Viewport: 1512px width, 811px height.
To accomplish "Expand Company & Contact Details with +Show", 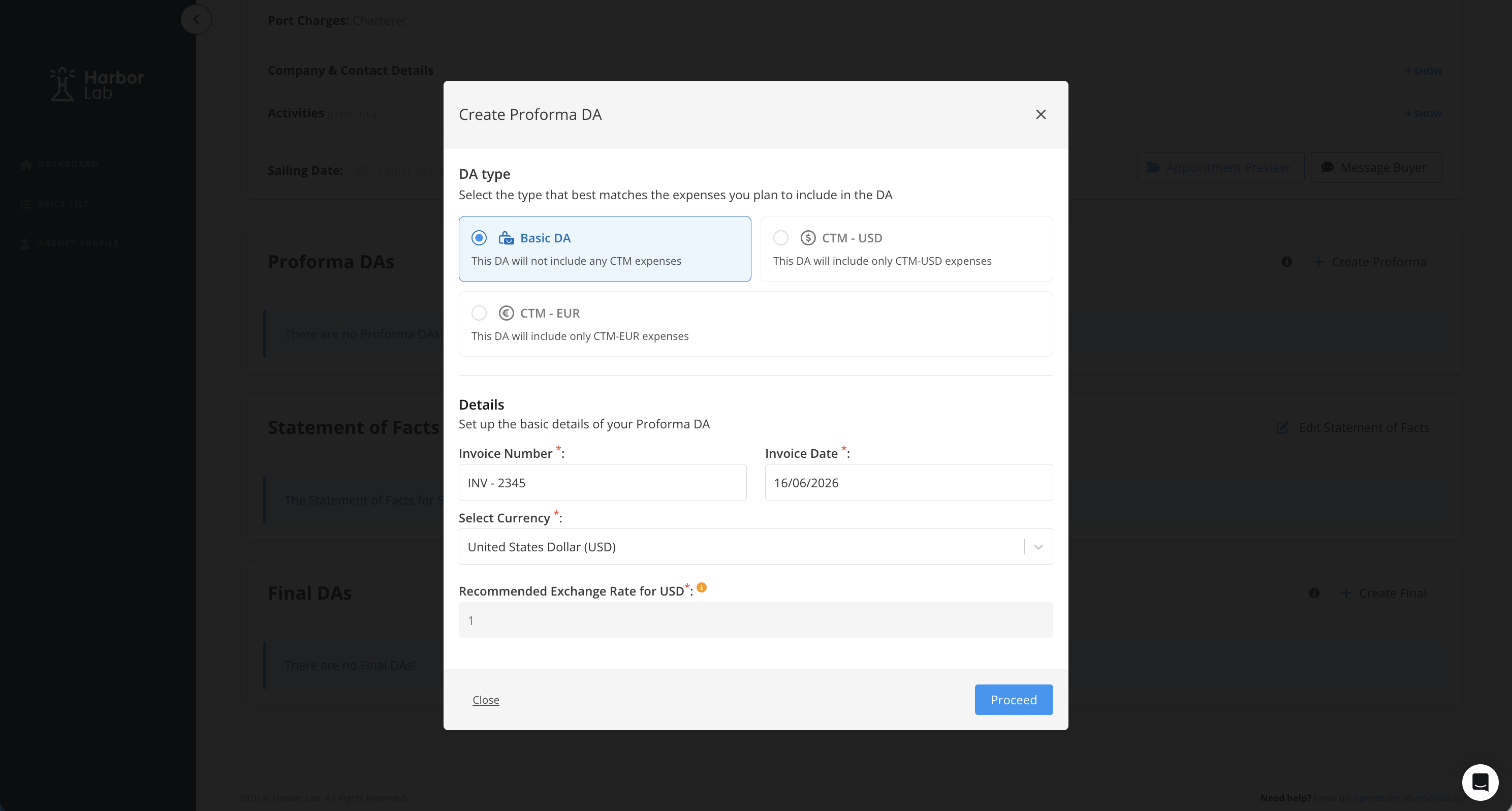I will (x=1423, y=71).
